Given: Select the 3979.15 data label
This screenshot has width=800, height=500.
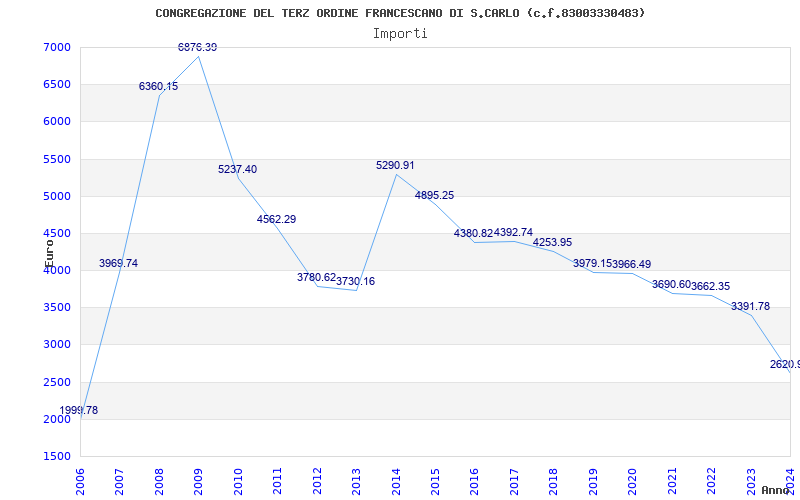Looking at the screenshot, I should tap(592, 263).
